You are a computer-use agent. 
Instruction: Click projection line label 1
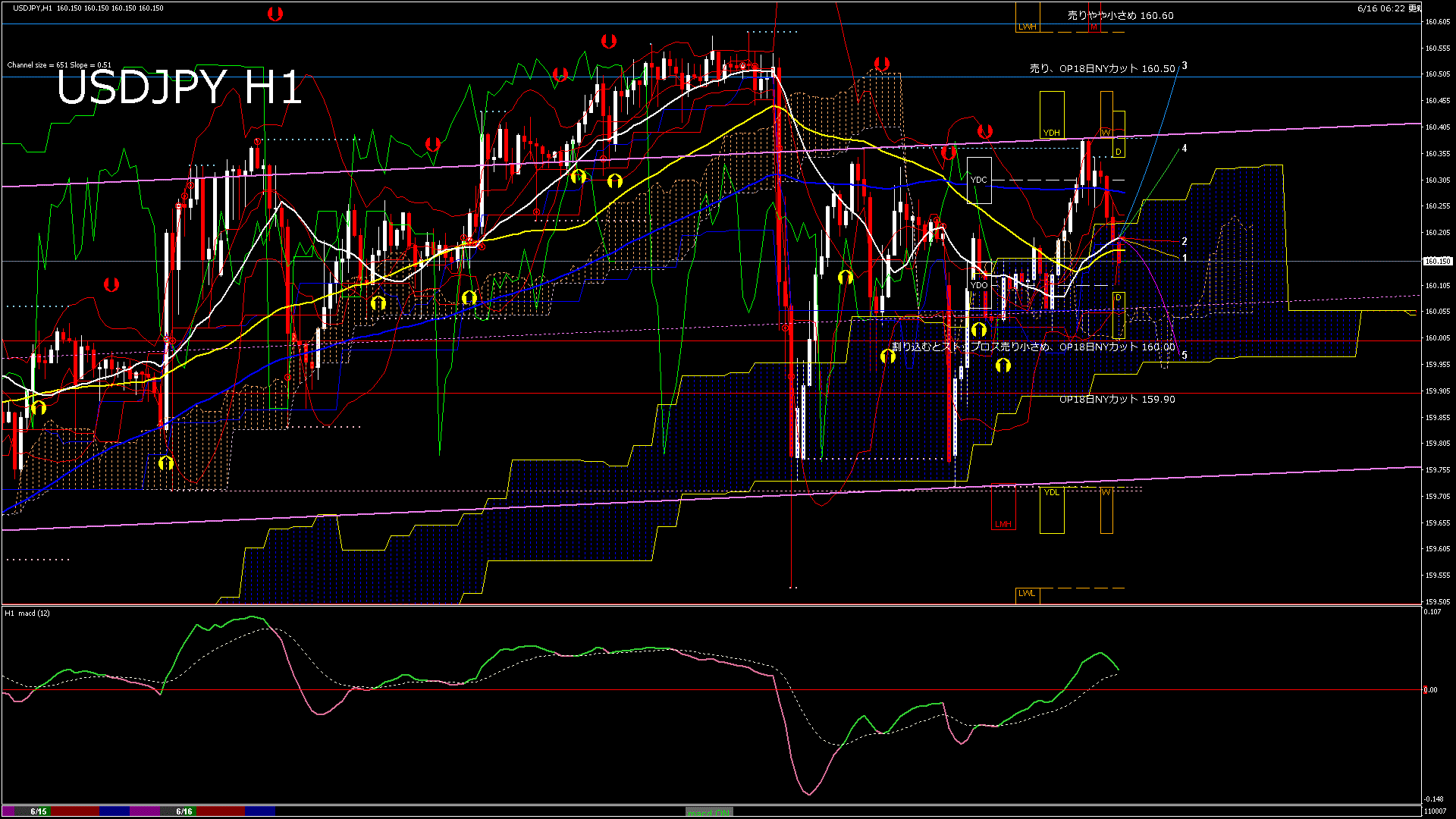(1185, 259)
